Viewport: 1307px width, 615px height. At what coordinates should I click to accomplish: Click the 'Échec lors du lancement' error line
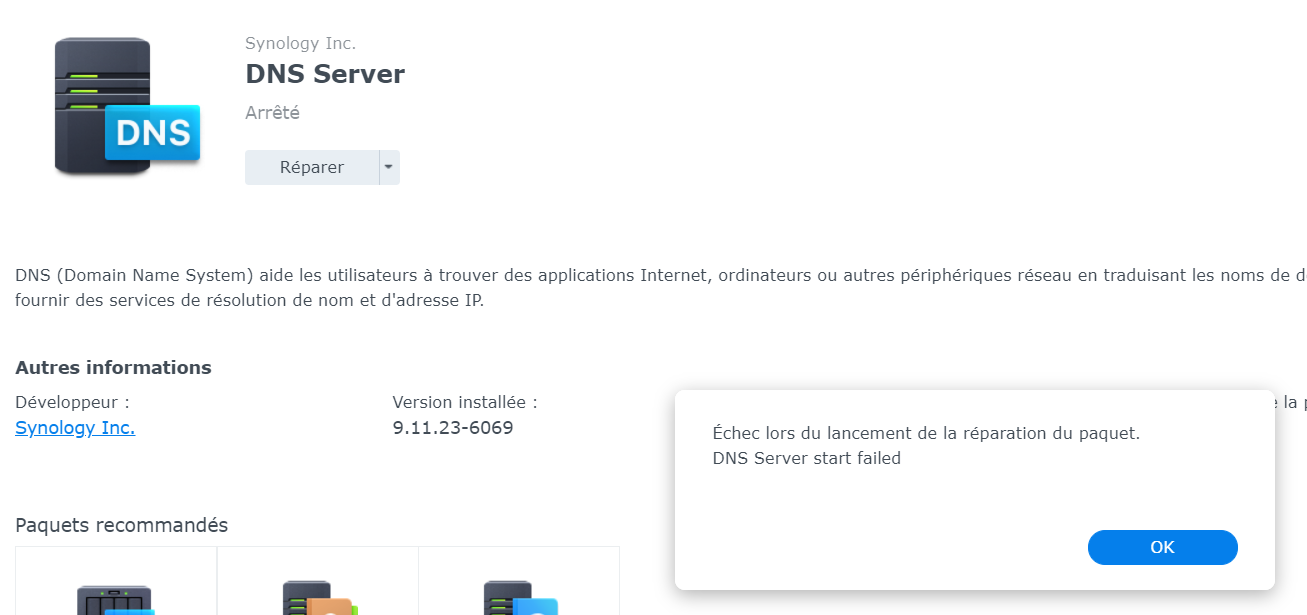926,434
